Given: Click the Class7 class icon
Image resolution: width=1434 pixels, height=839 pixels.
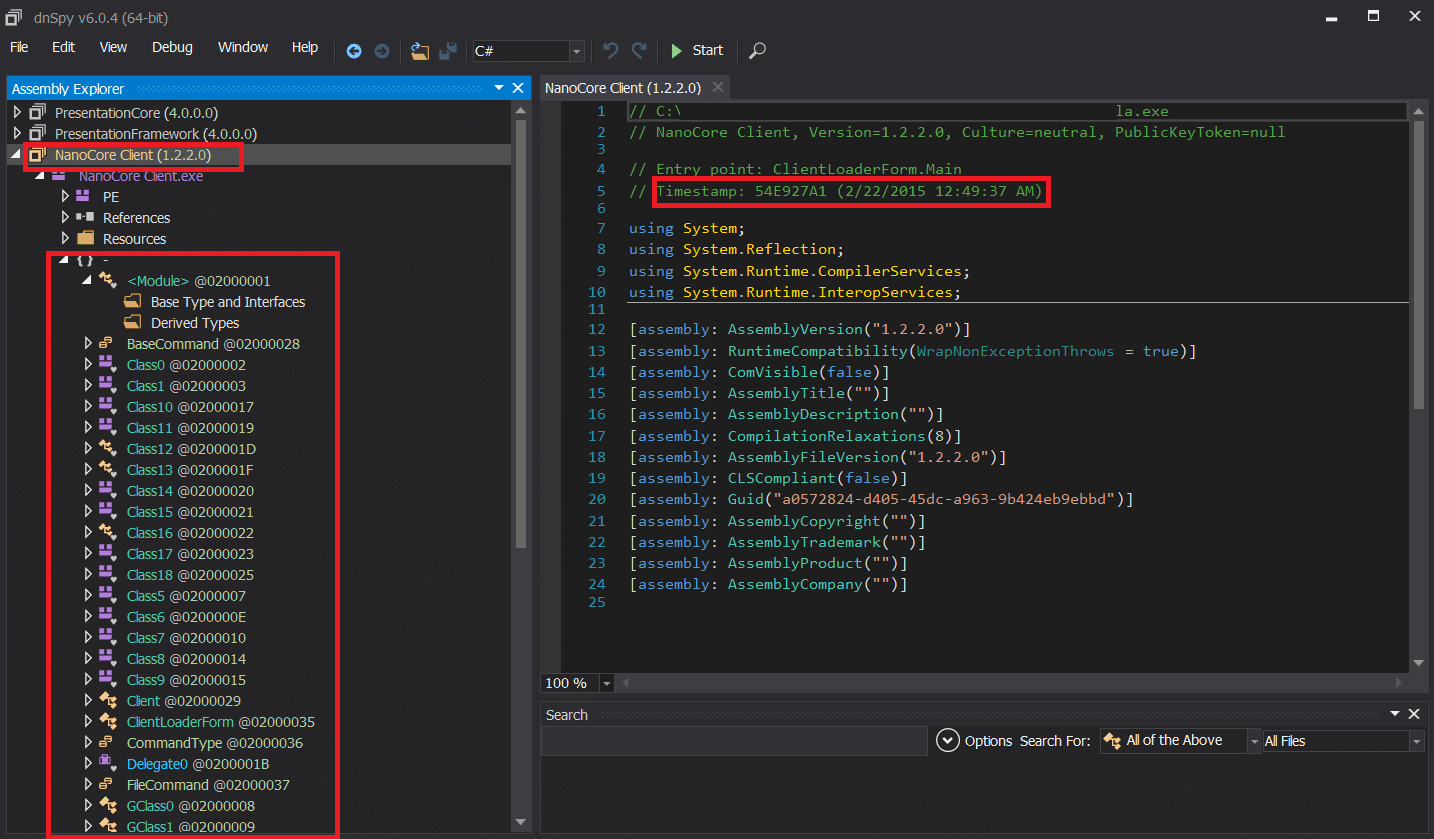Looking at the screenshot, I should (x=106, y=638).
